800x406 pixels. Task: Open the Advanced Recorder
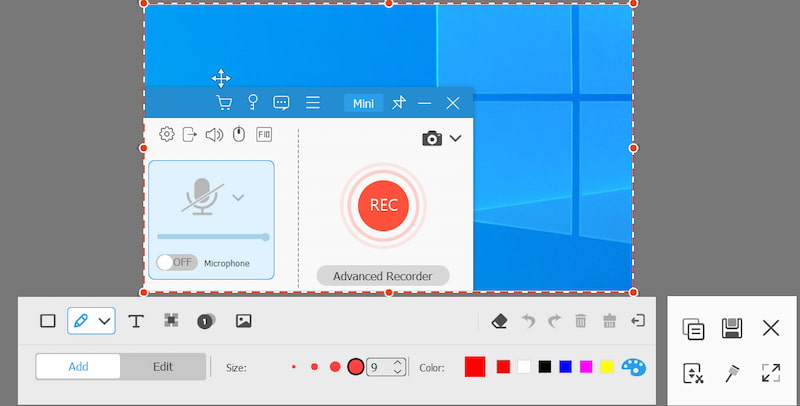(382, 276)
